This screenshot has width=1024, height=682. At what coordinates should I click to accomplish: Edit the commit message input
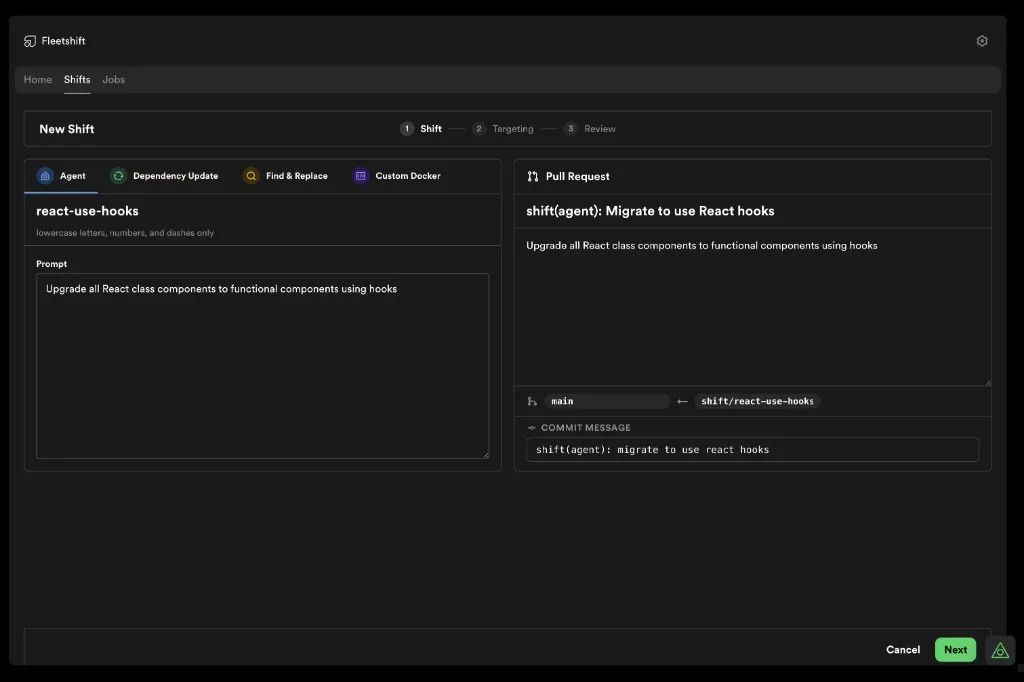click(752, 449)
